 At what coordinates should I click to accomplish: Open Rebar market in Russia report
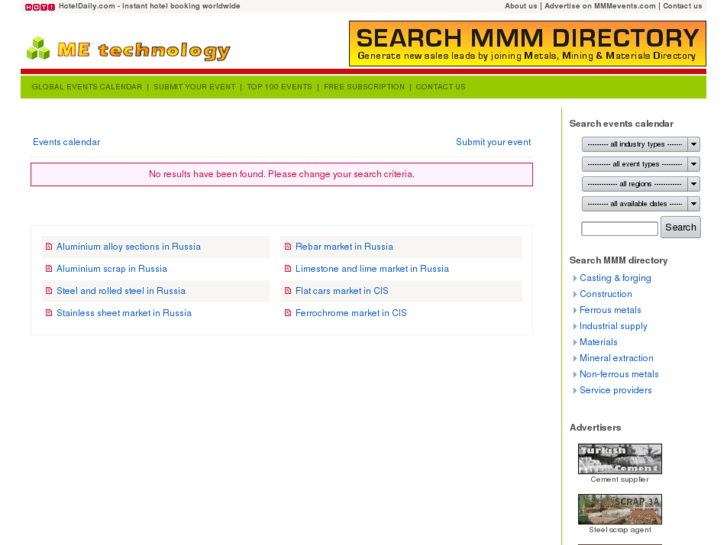pos(344,247)
